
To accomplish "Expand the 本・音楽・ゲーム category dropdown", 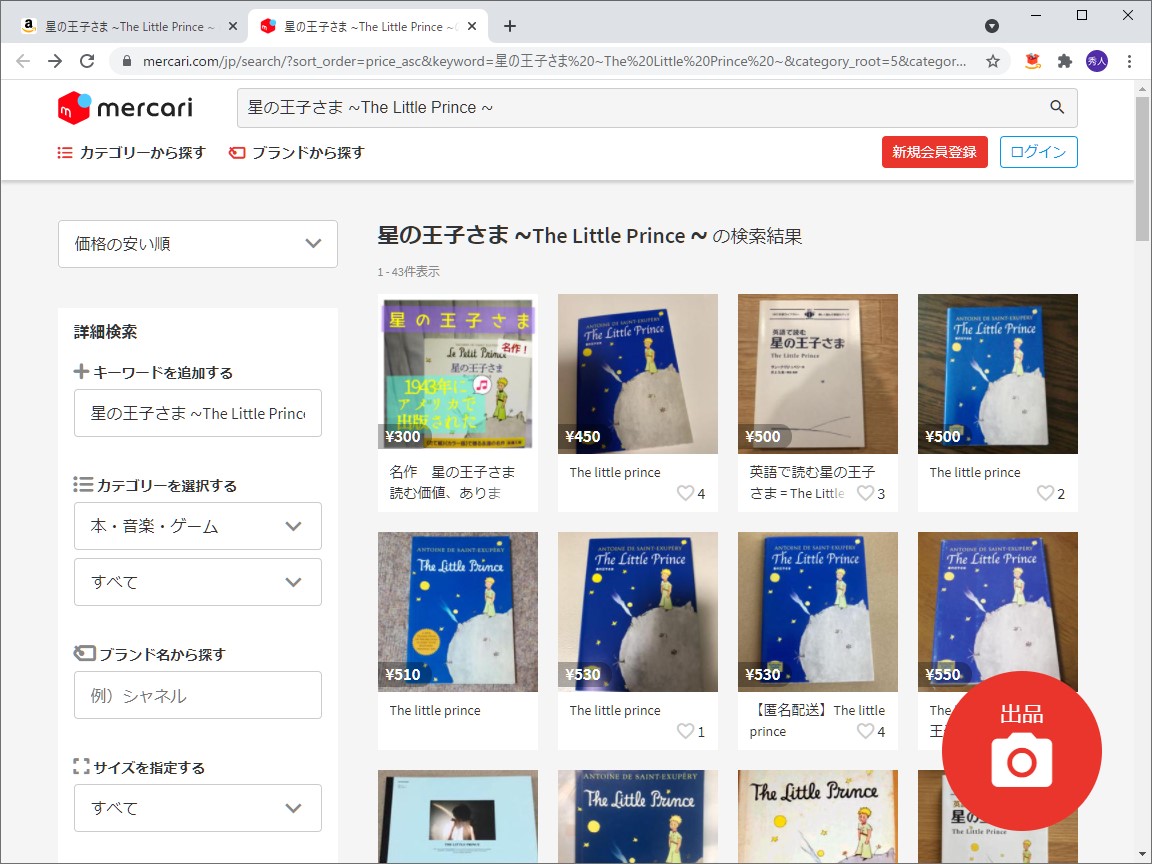I will pyautogui.click(x=197, y=526).
